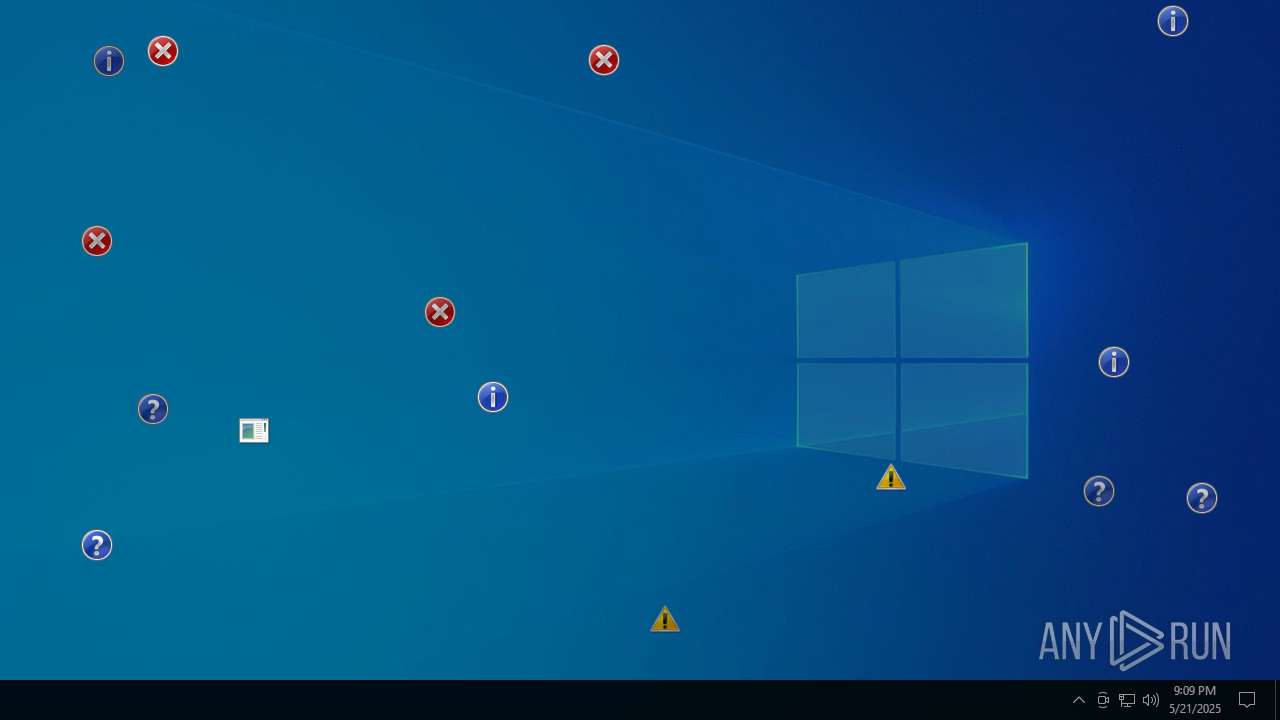
Task: Open the clock showing 9:09 PM
Action: point(1195,700)
